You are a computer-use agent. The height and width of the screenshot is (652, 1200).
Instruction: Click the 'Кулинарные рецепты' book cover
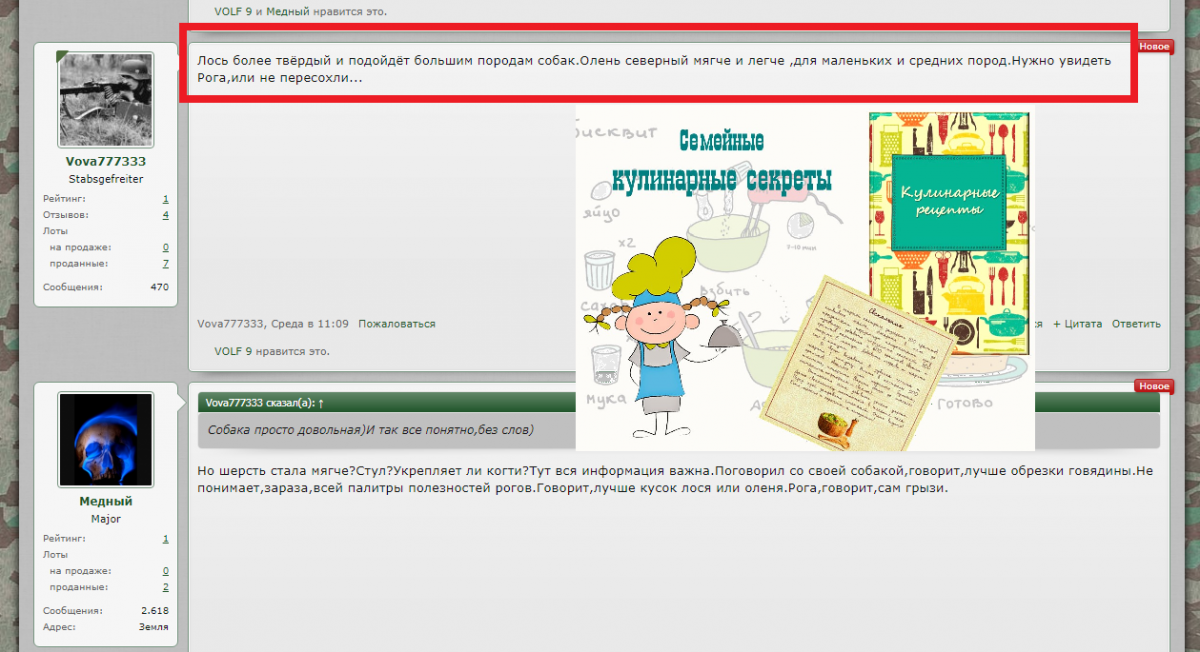[950, 233]
